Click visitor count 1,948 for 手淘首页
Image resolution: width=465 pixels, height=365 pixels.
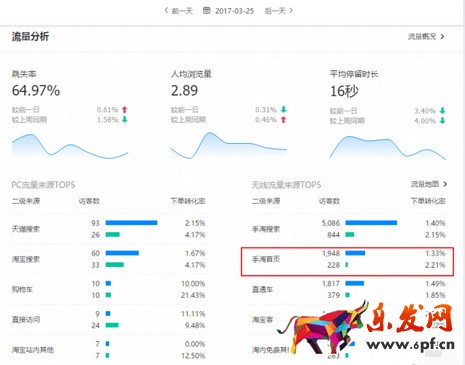[331, 253]
